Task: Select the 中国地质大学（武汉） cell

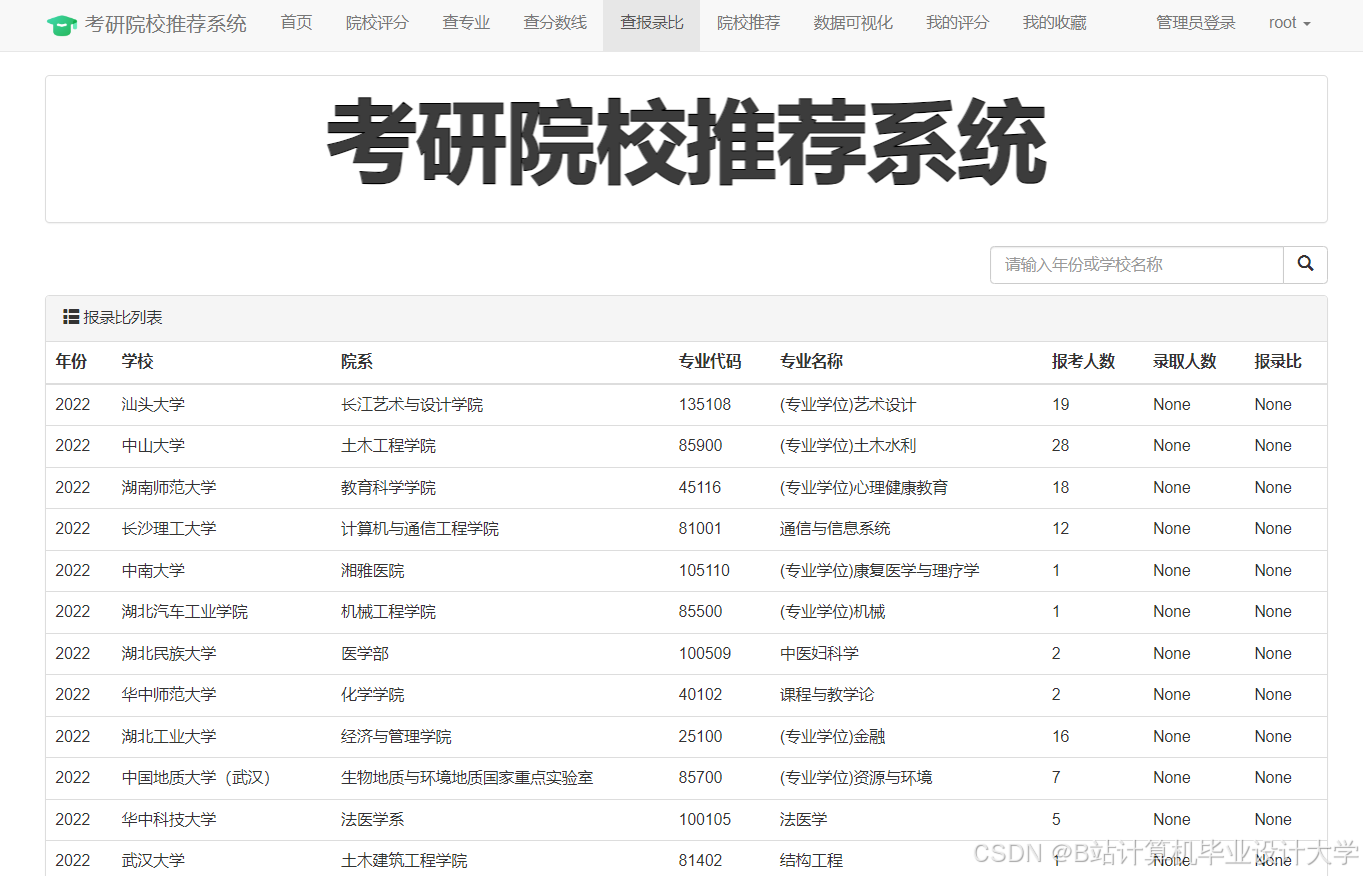Action: pyautogui.click(x=196, y=778)
